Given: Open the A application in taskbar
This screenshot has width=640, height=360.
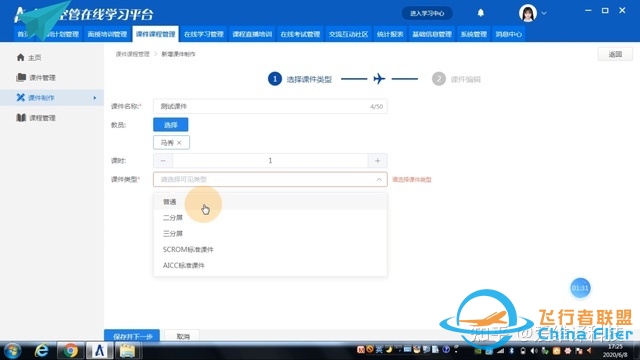Looking at the screenshot, I should [99, 351].
